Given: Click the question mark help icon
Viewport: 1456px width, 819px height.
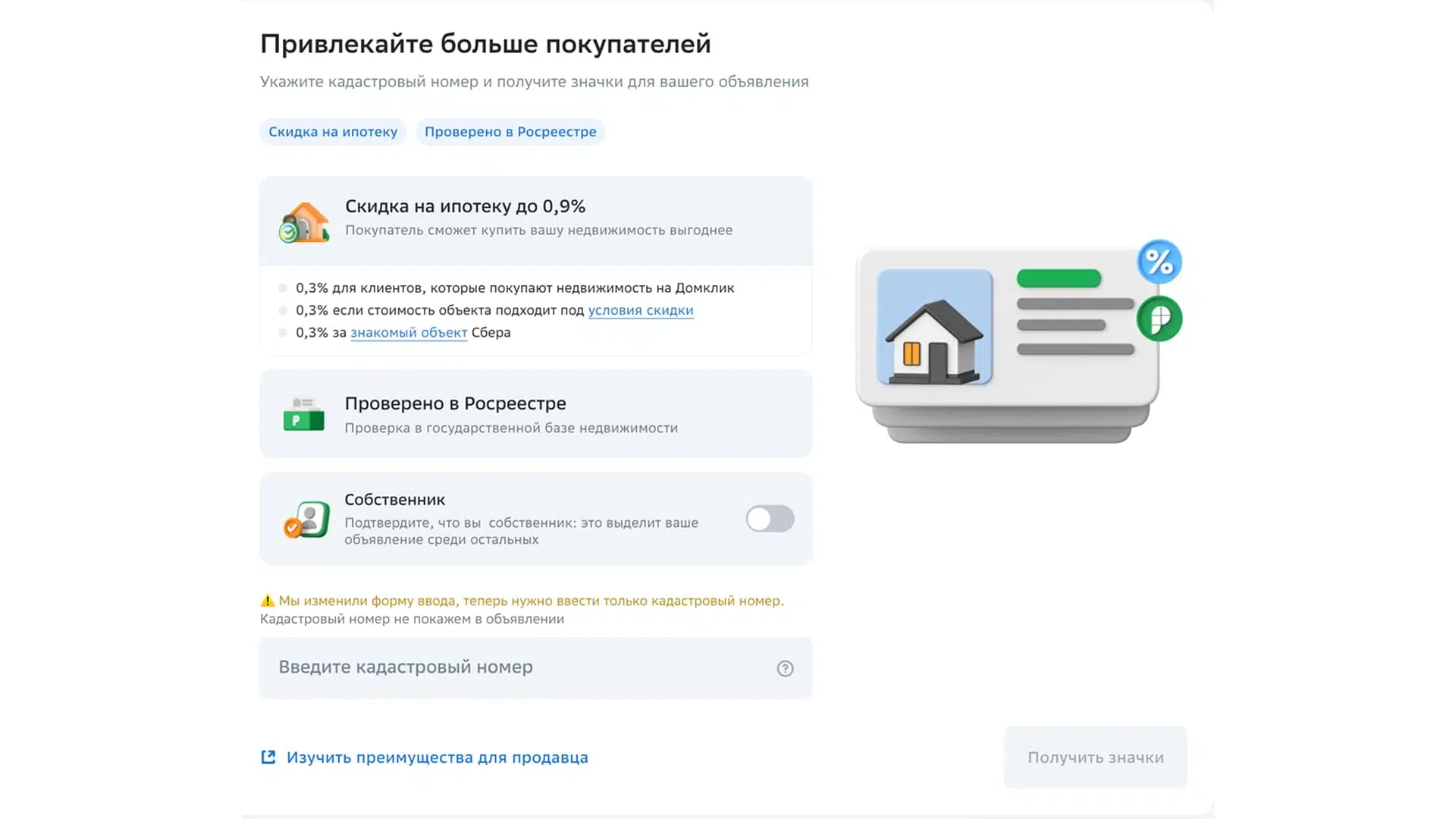Looking at the screenshot, I should pyautogui.click(x=785, y=668).
